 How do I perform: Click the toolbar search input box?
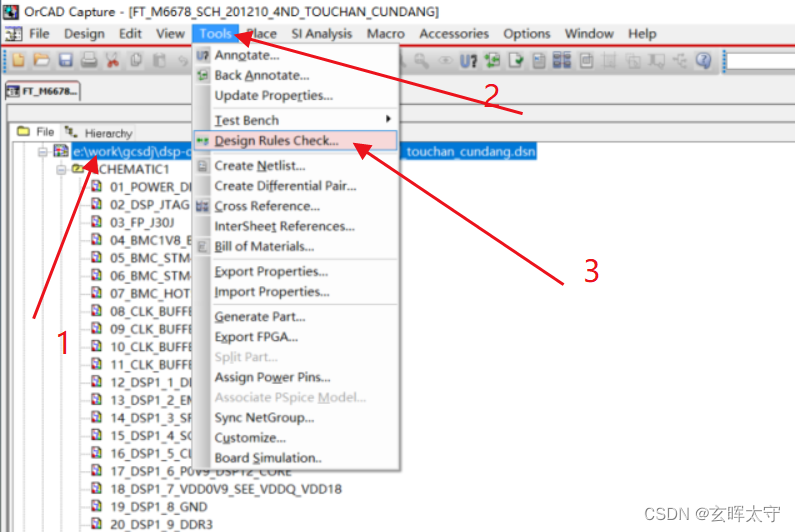pos(760,61)
